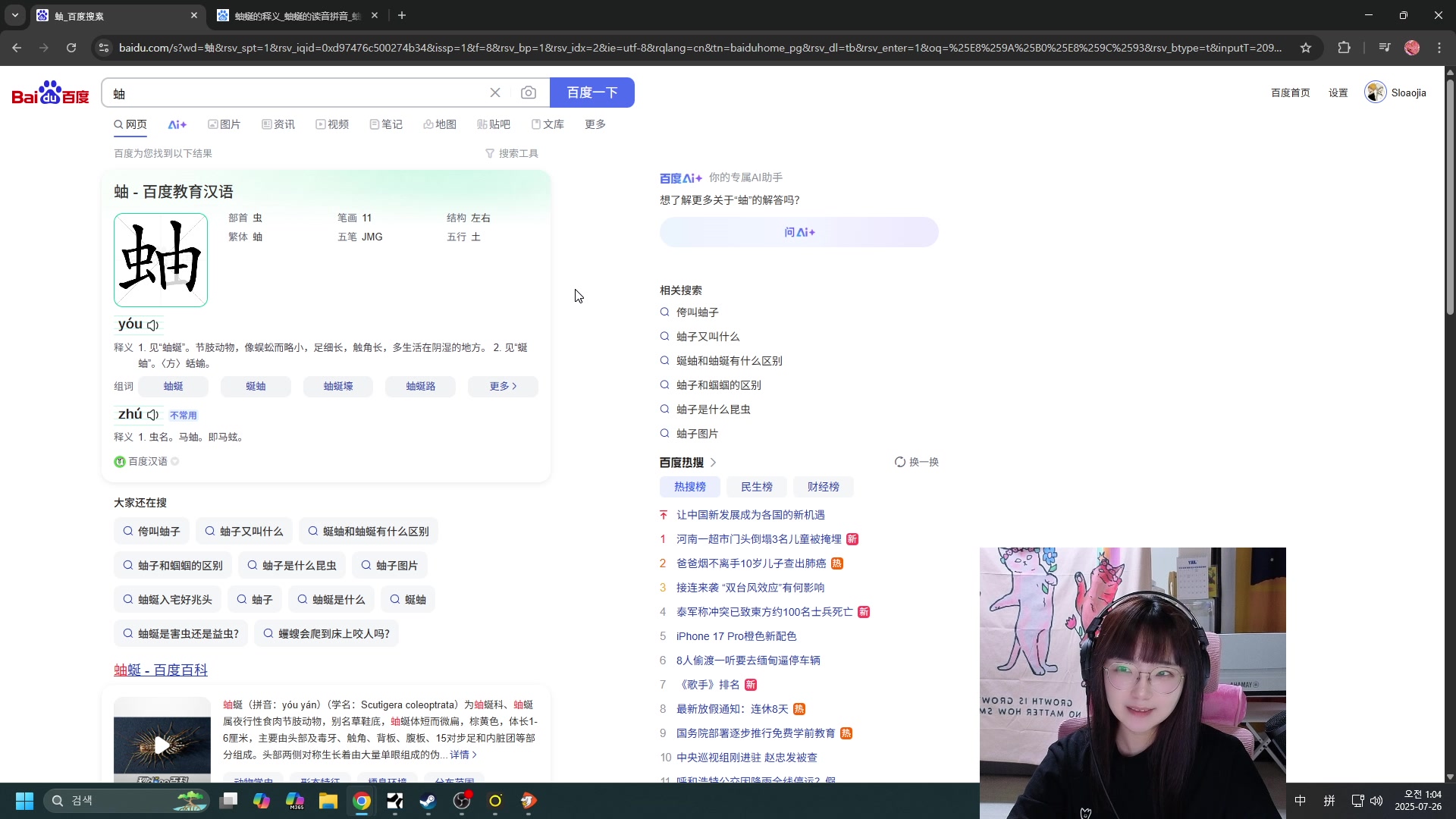
Task: Open Chrome profile avatar in toolbar
Action: click(1412, 48)
